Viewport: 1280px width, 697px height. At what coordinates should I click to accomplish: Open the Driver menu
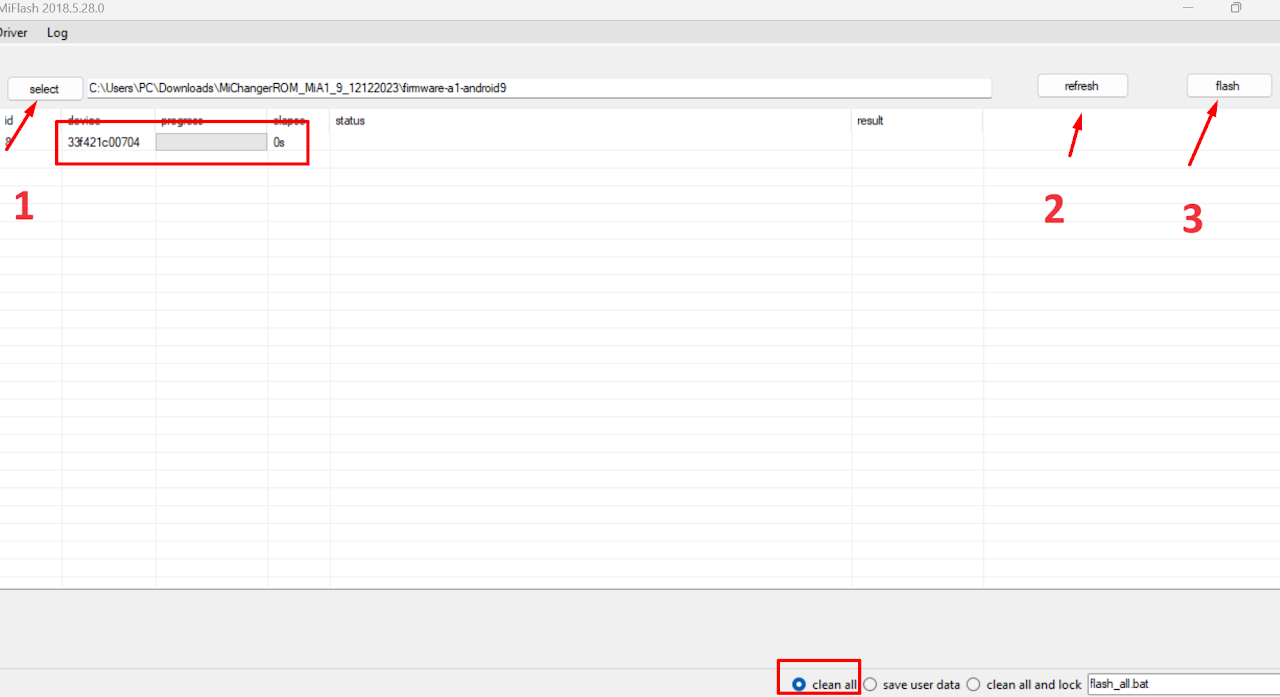click(12, 32)
